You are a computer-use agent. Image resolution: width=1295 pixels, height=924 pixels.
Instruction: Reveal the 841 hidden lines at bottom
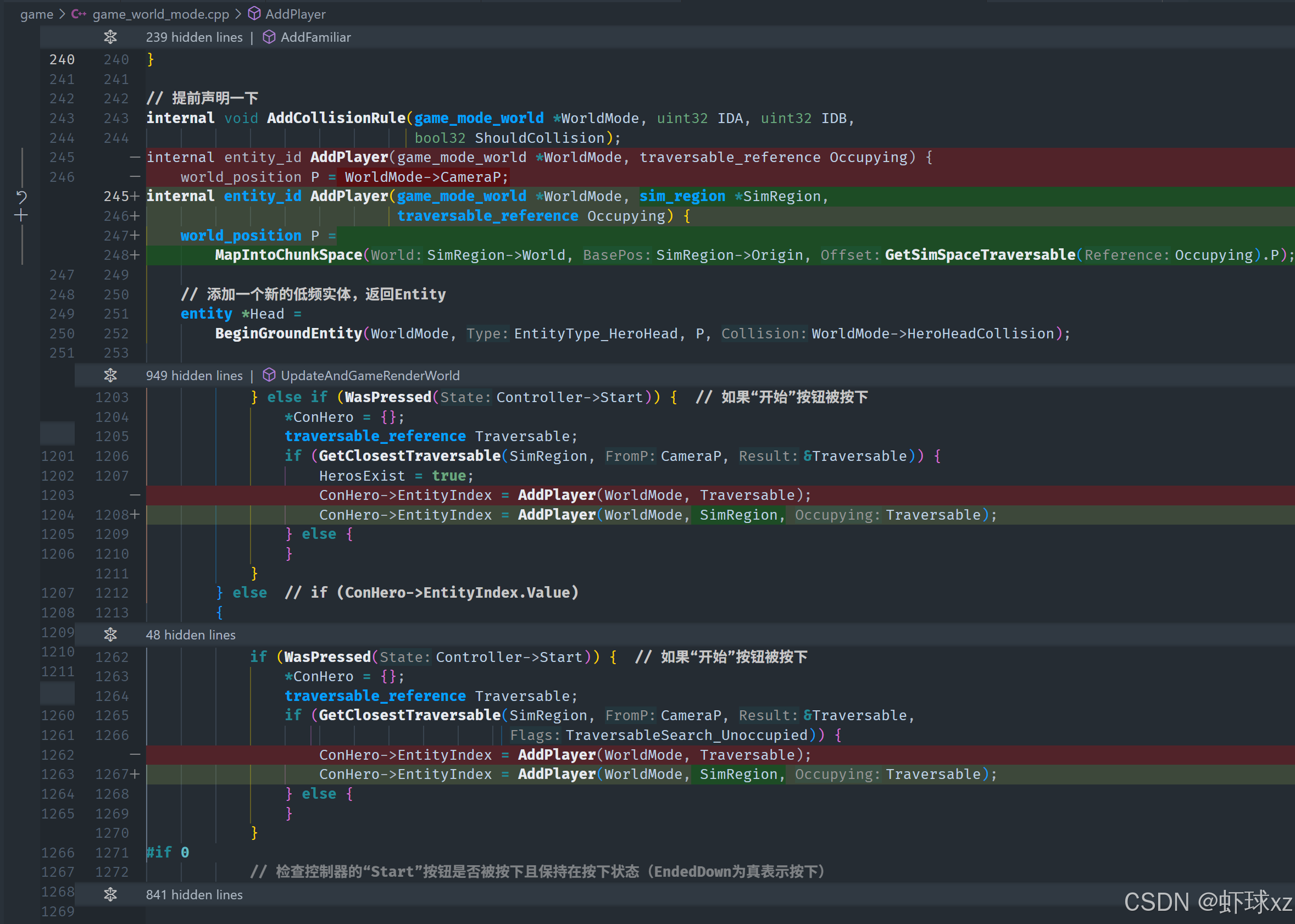[x=110, y=894]
